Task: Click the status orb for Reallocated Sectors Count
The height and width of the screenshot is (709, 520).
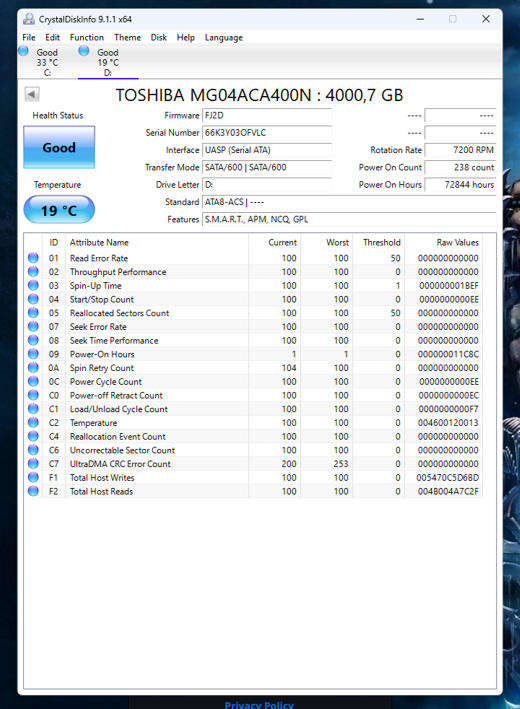Action: click(33, 312)
